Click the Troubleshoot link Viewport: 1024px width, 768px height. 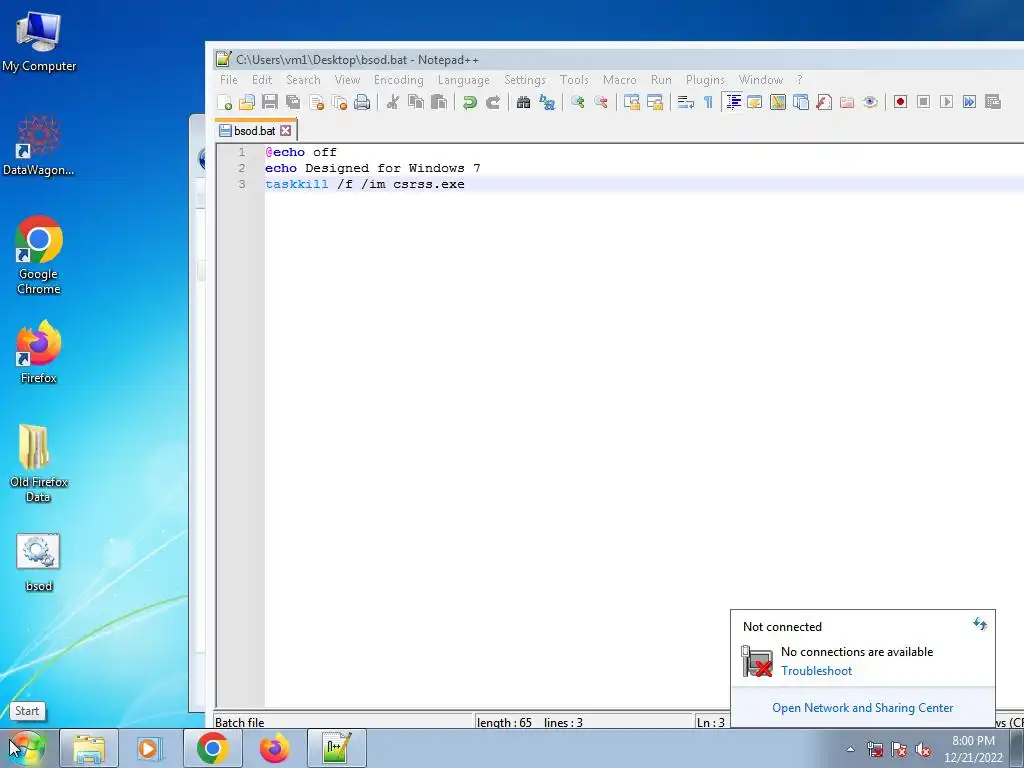(816, 671)
